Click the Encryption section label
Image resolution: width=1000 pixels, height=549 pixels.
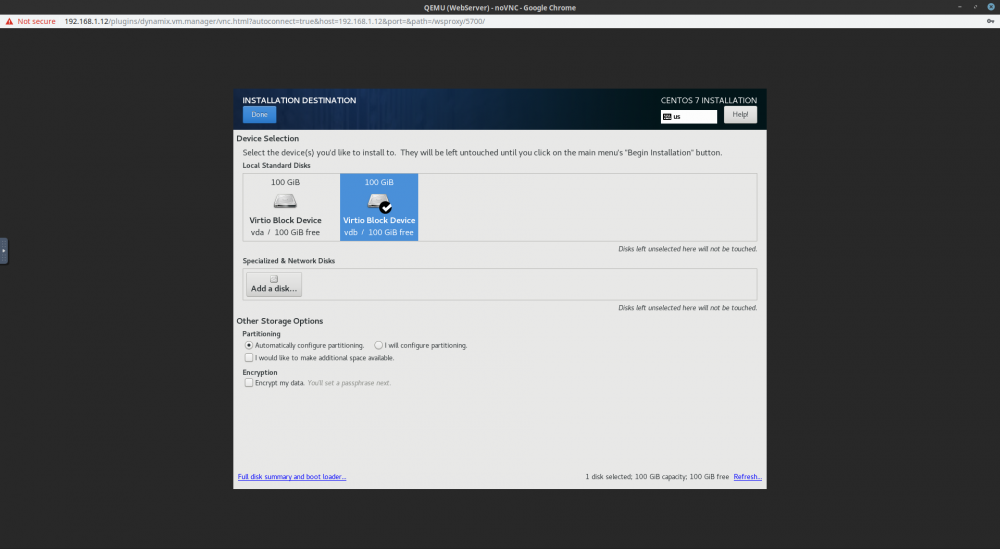click(x=260, y=372)
